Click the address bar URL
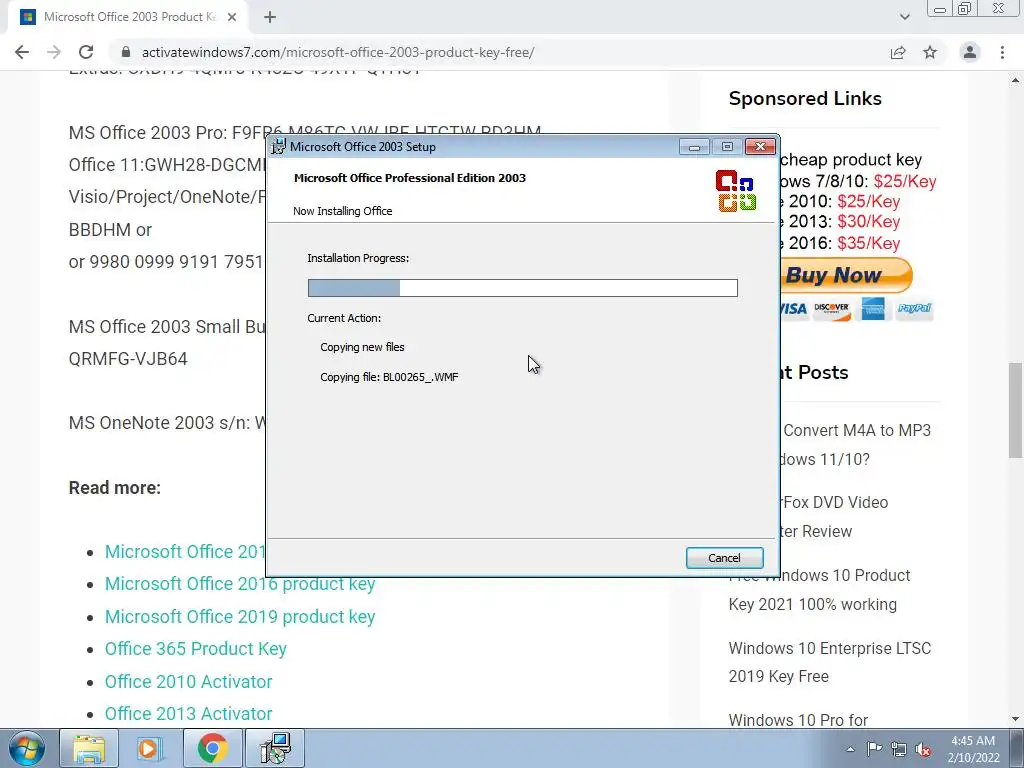 coord(338,52)
